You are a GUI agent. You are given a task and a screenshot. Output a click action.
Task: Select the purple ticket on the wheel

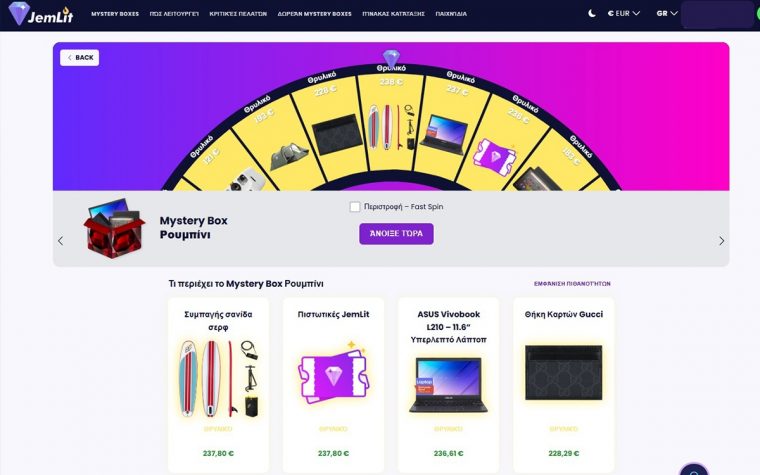coord(494,155)
